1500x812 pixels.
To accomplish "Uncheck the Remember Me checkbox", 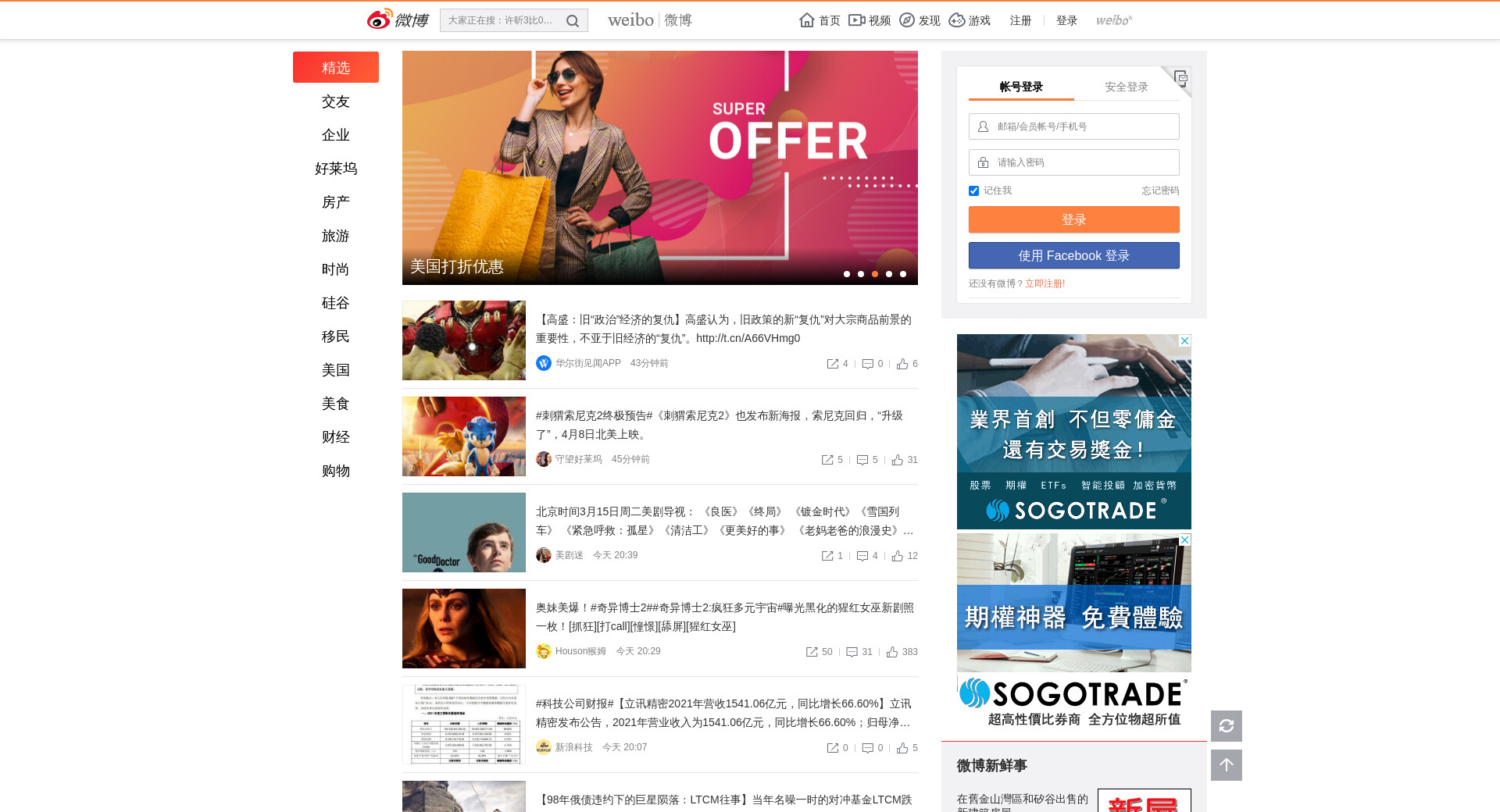I will (973, 191).
